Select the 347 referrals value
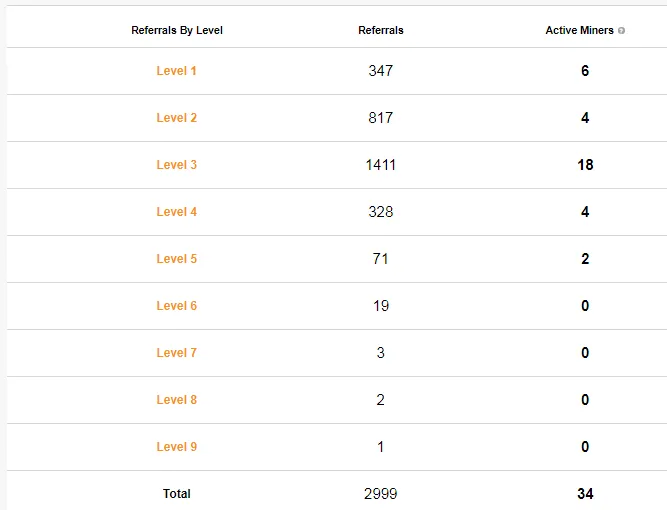The width and height of the screenshot is (667, 510). coord(381,71)
